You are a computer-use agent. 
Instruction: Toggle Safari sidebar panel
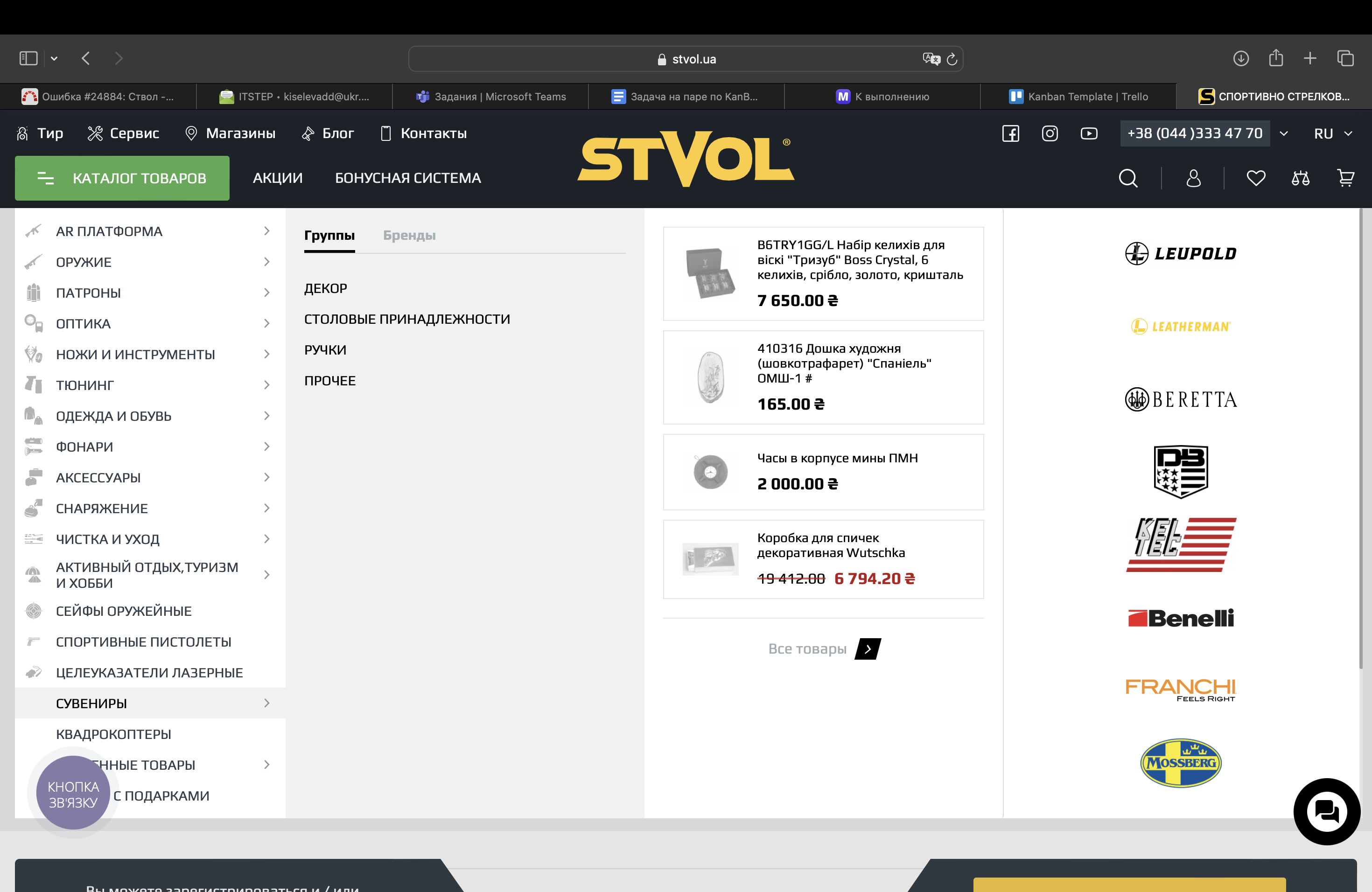[28, 58]
